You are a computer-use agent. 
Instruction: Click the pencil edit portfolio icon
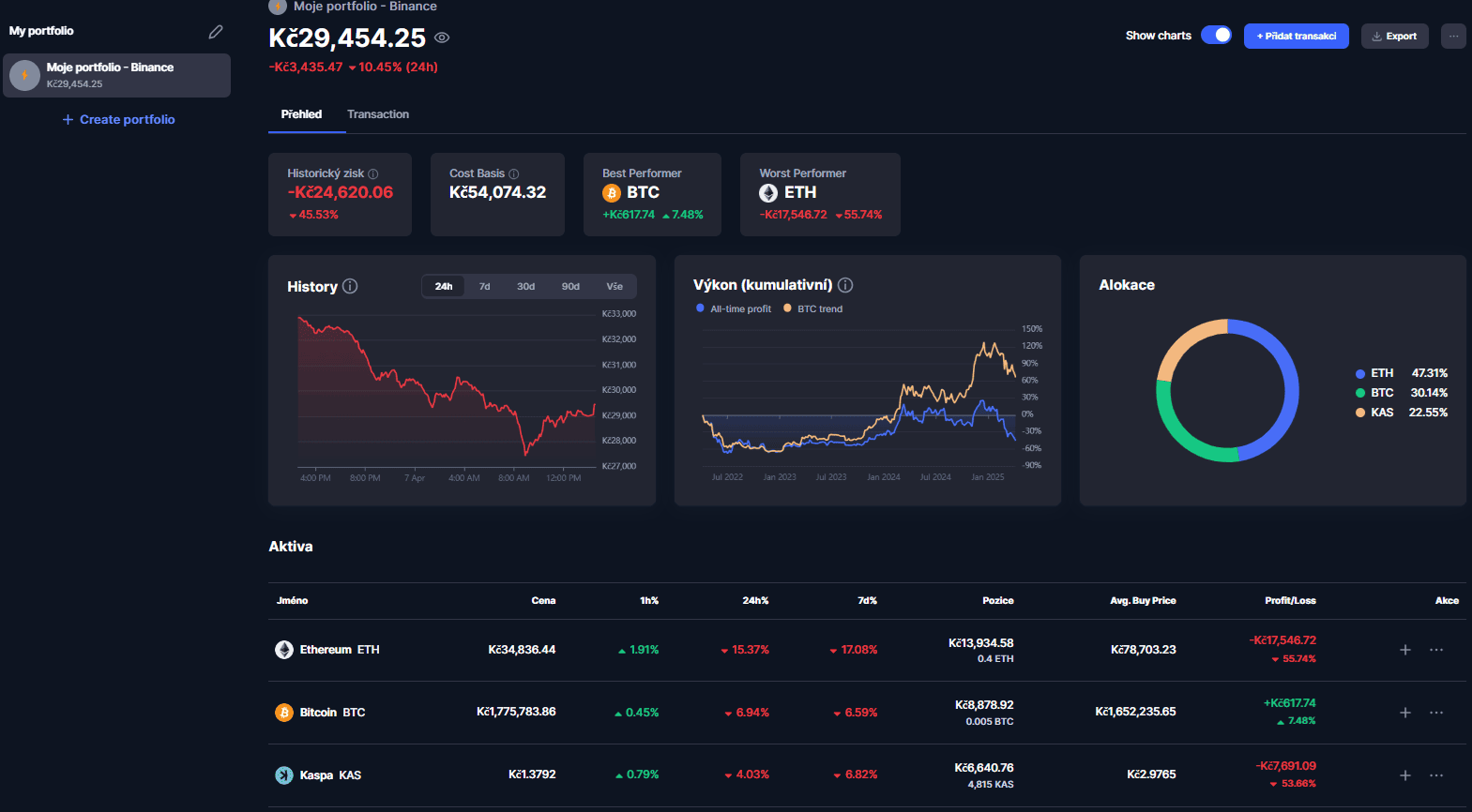(x=216, y=32)
